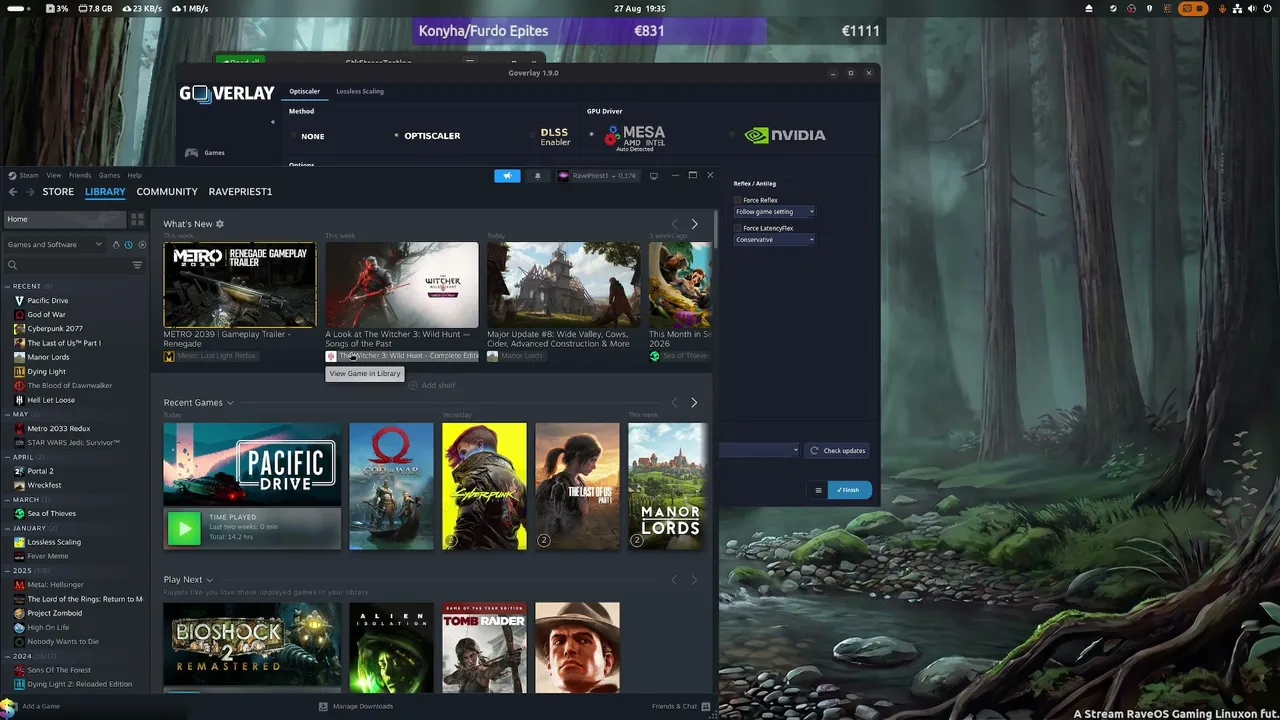This screenshot has width=1280, height=720.
Task: Enable the Force Reflex checkbox
Action: [738, 201]
